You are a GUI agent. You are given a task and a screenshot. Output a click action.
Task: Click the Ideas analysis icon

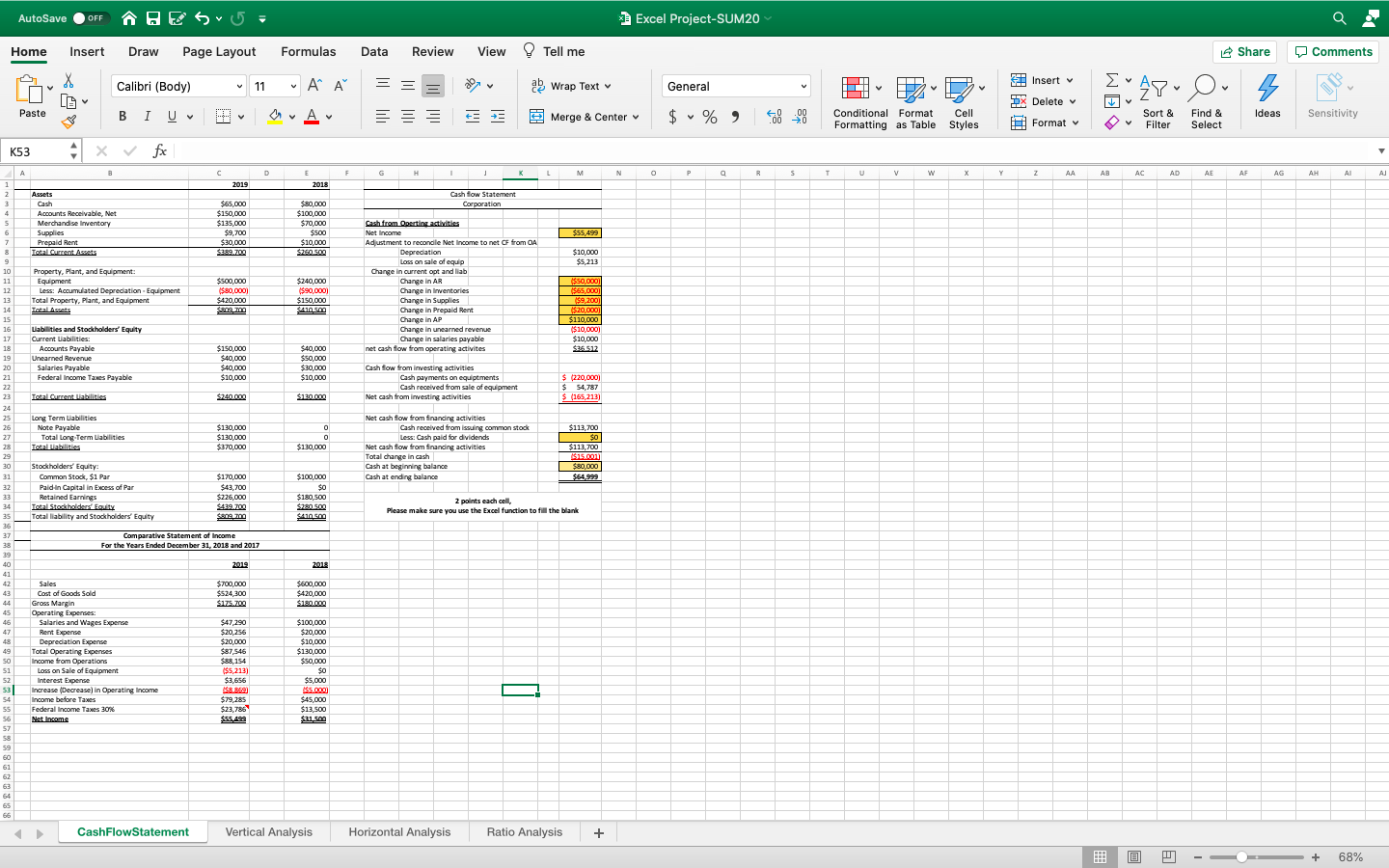1266,94
